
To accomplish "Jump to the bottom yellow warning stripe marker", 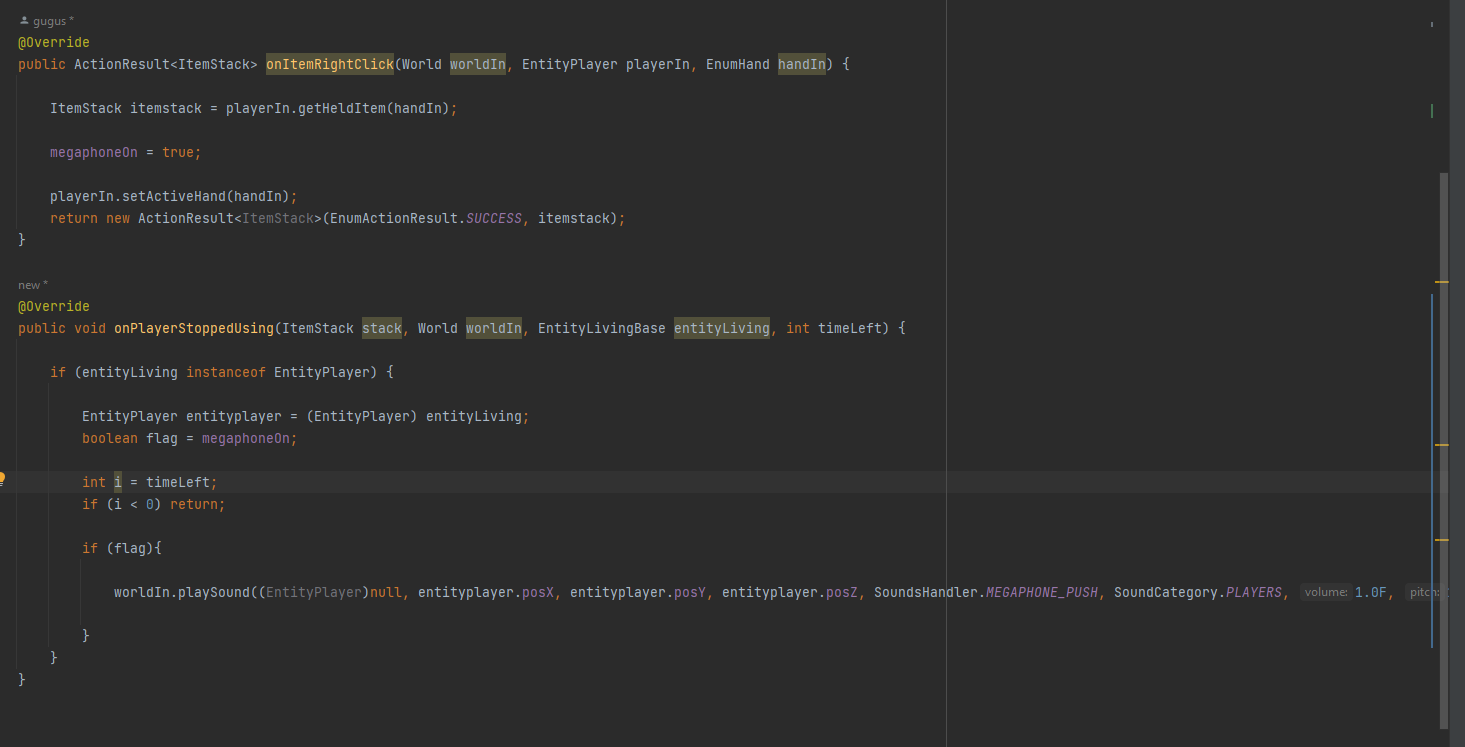I will (1442, 540).
